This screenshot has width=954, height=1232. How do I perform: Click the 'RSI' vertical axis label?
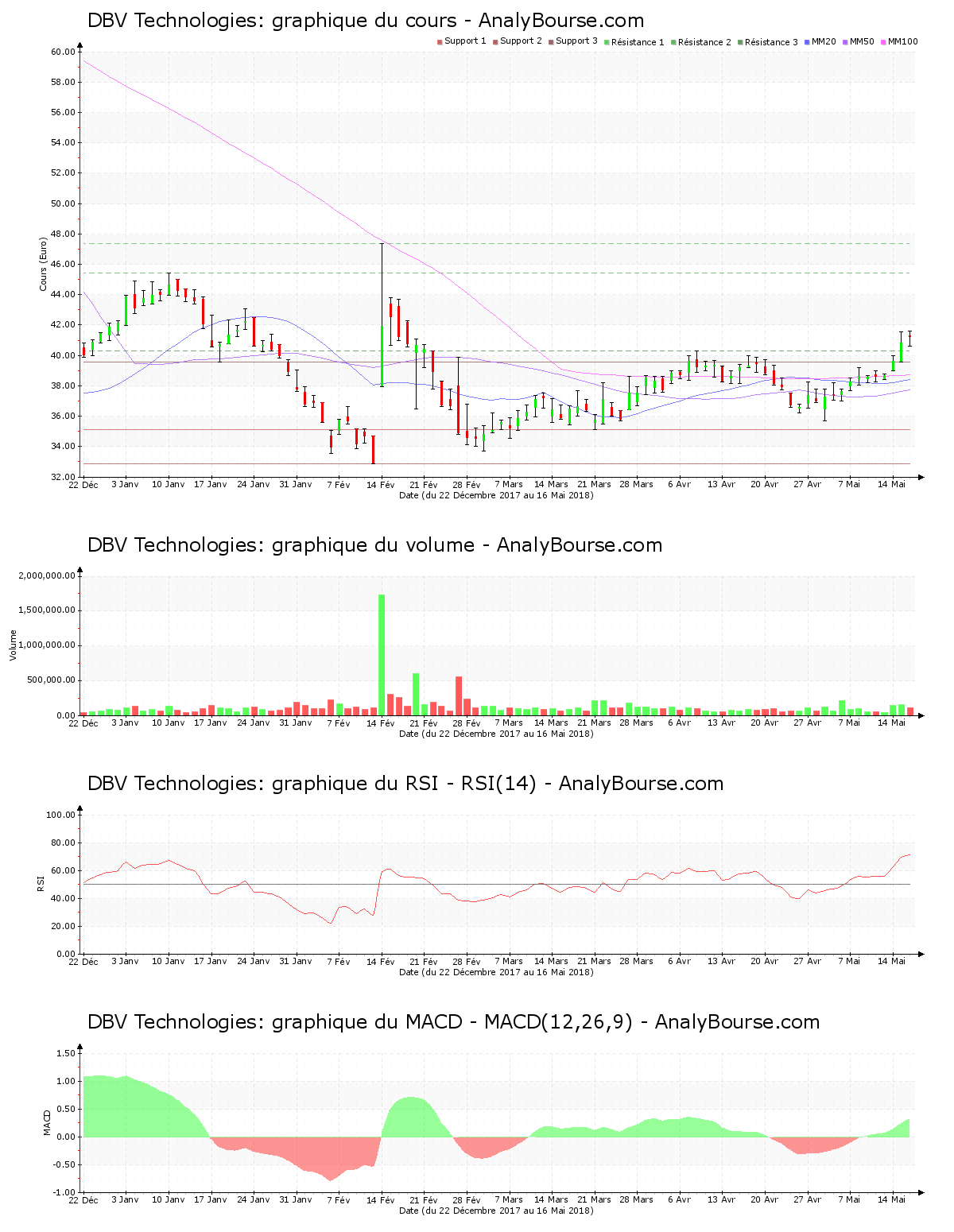(x=40, y=884)
